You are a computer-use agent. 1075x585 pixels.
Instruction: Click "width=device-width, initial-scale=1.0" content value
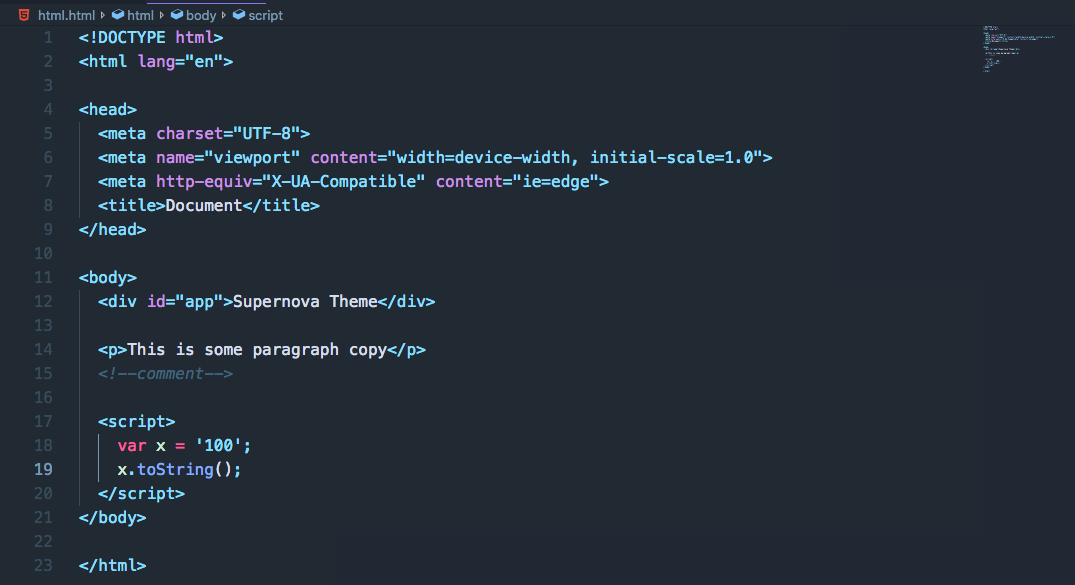[x=575, y=158]
